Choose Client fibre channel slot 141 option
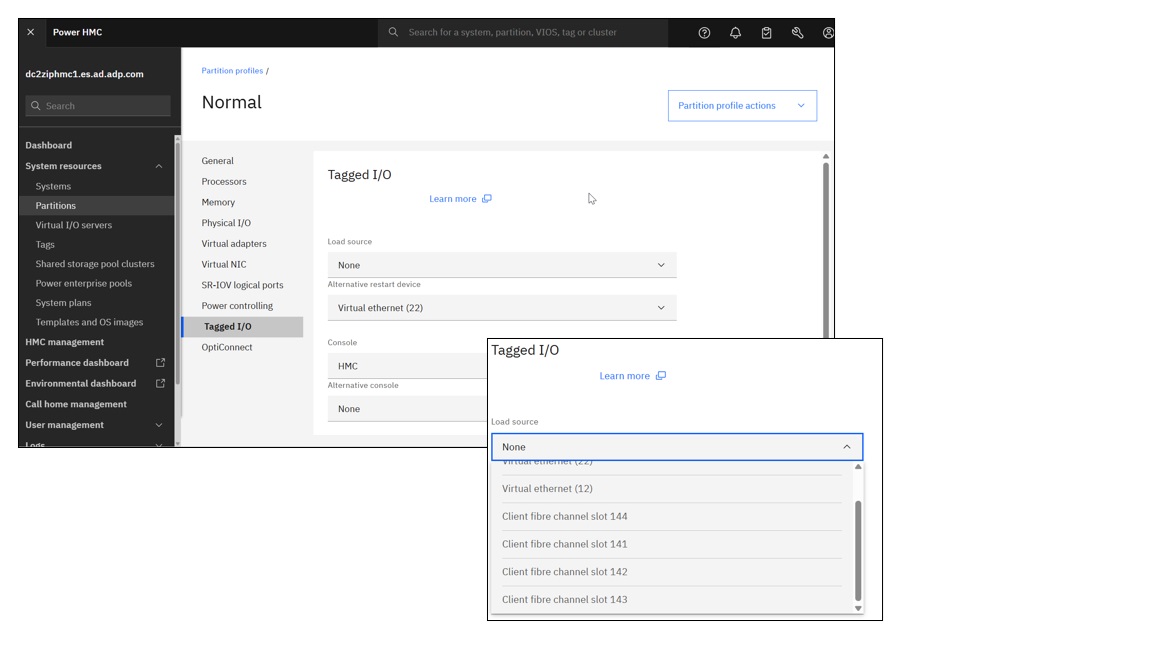This screenshot has height=648, width=1152. [x=564, y=544]
